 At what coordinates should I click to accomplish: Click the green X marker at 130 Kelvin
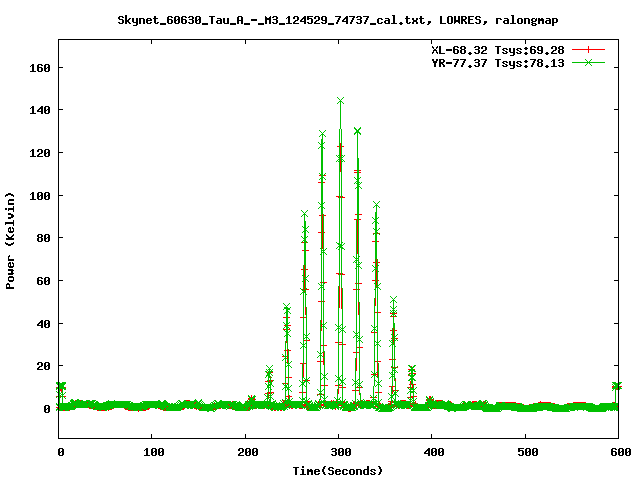pos(357,131)
